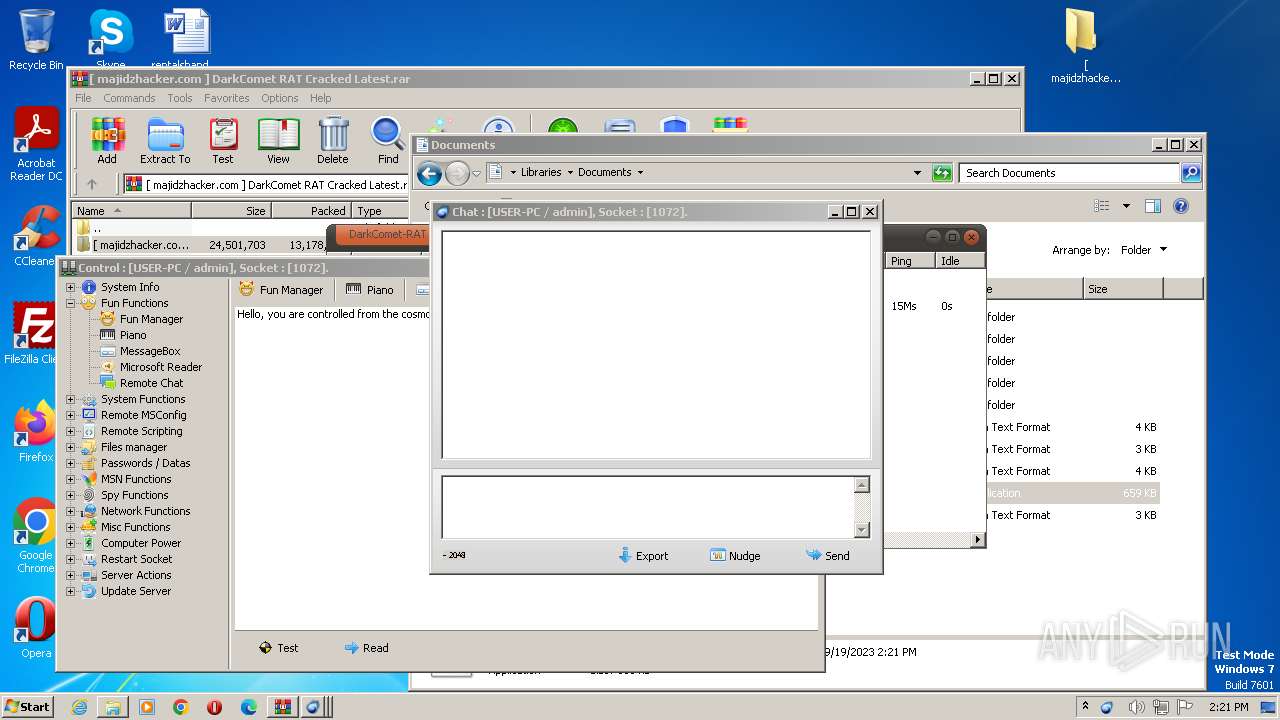1280x720 pixels.
Task: Toggle preview pane icon in Documents
Action: coord(1153,206)
